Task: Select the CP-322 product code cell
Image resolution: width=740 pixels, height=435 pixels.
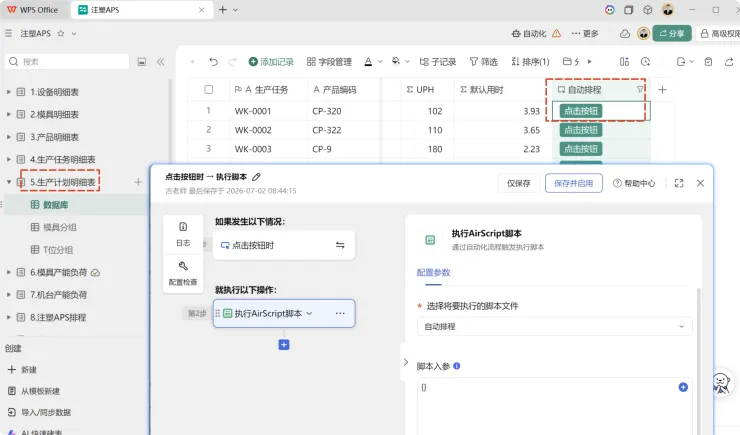Action: pos(344,130)
